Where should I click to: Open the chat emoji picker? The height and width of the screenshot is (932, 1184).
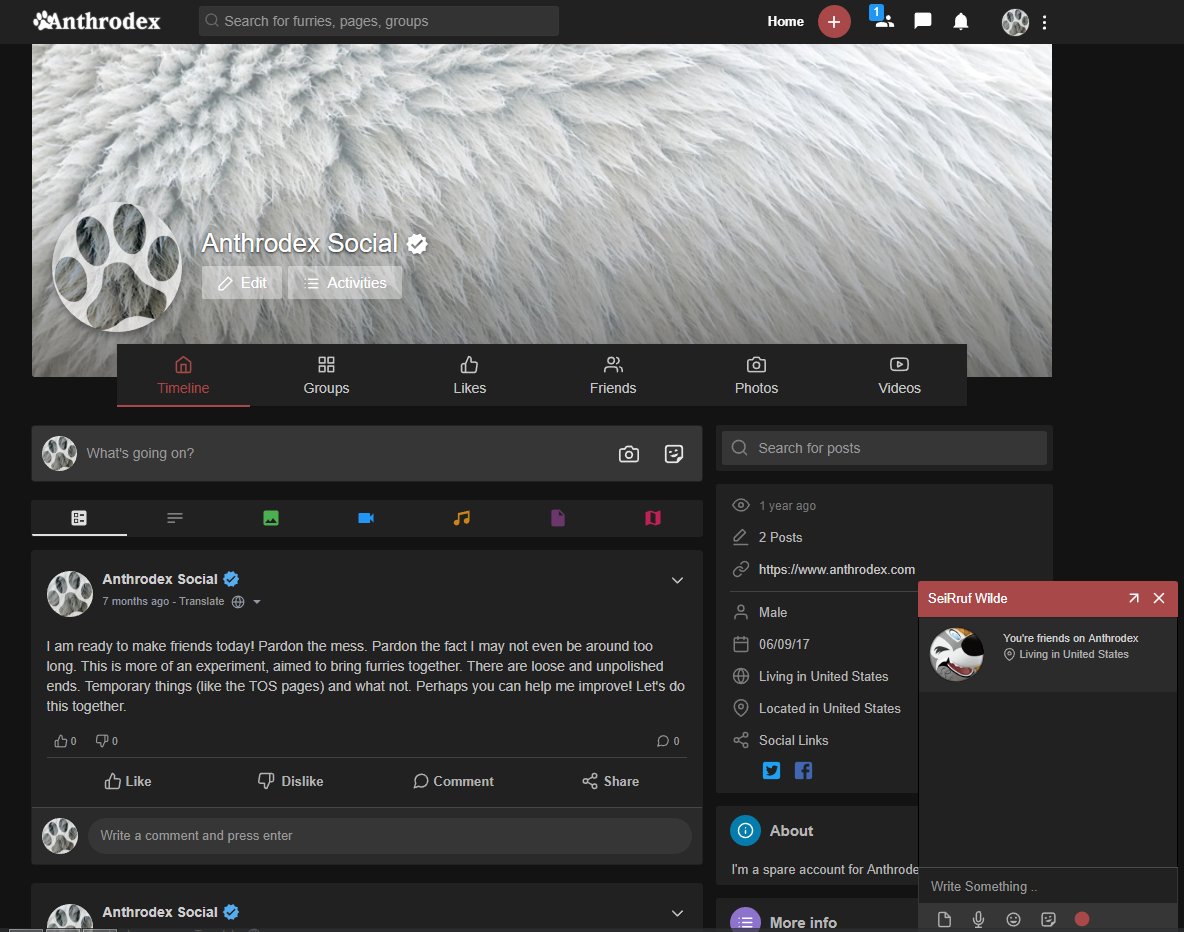(x=1013, y=919)
